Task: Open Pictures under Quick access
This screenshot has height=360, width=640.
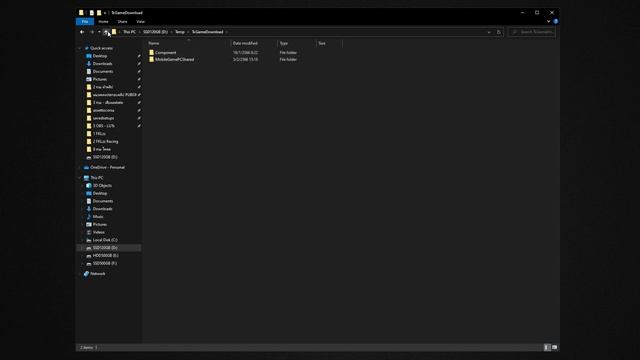Action: 100,79
